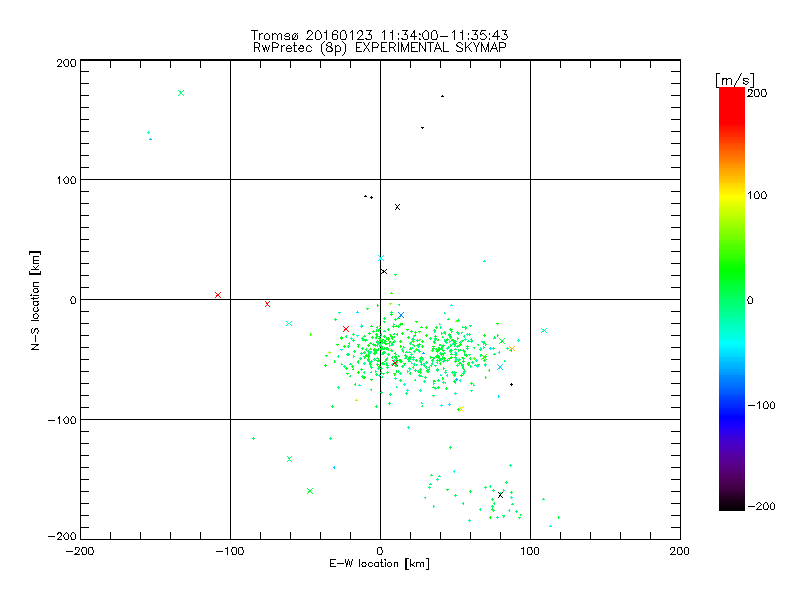Click the Tromsø date and time title
The height and width of the screenshot is (600, 800).
(379, 35)
